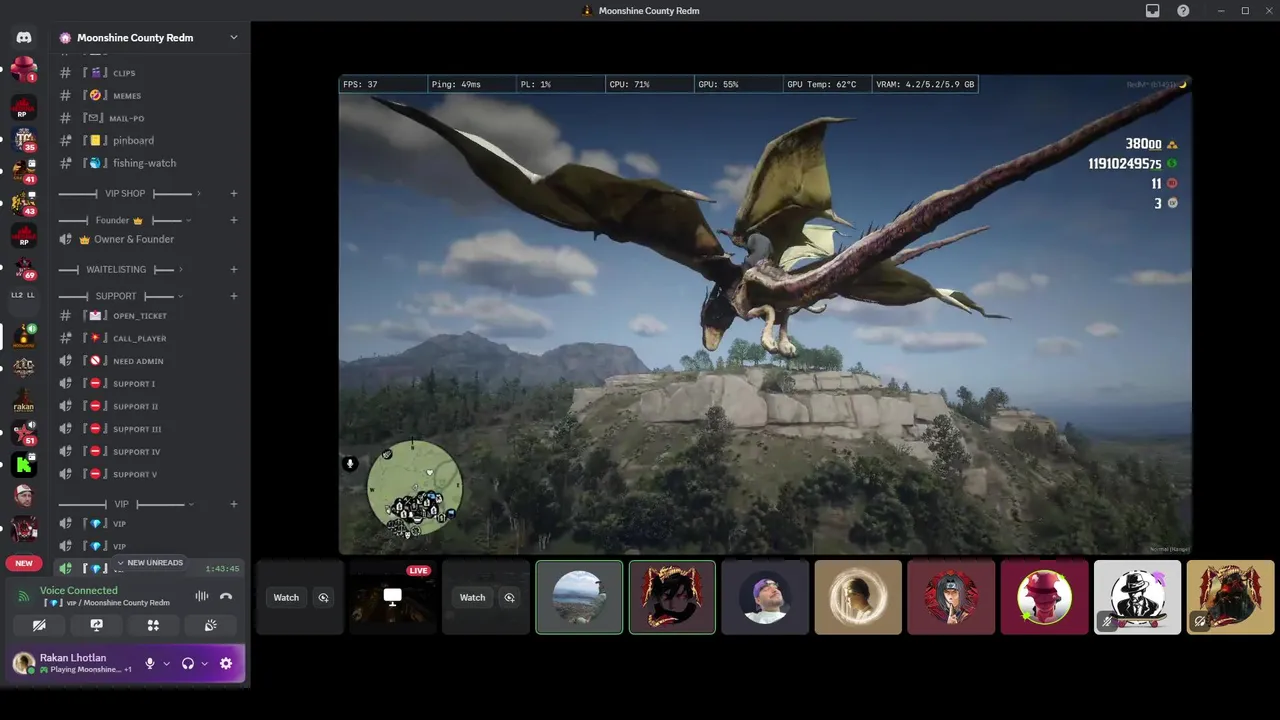Image resolution: width=1280 pixels, height=720 pixels.
Task: Open the server with badge 43
Action: (x=24, y=203)
